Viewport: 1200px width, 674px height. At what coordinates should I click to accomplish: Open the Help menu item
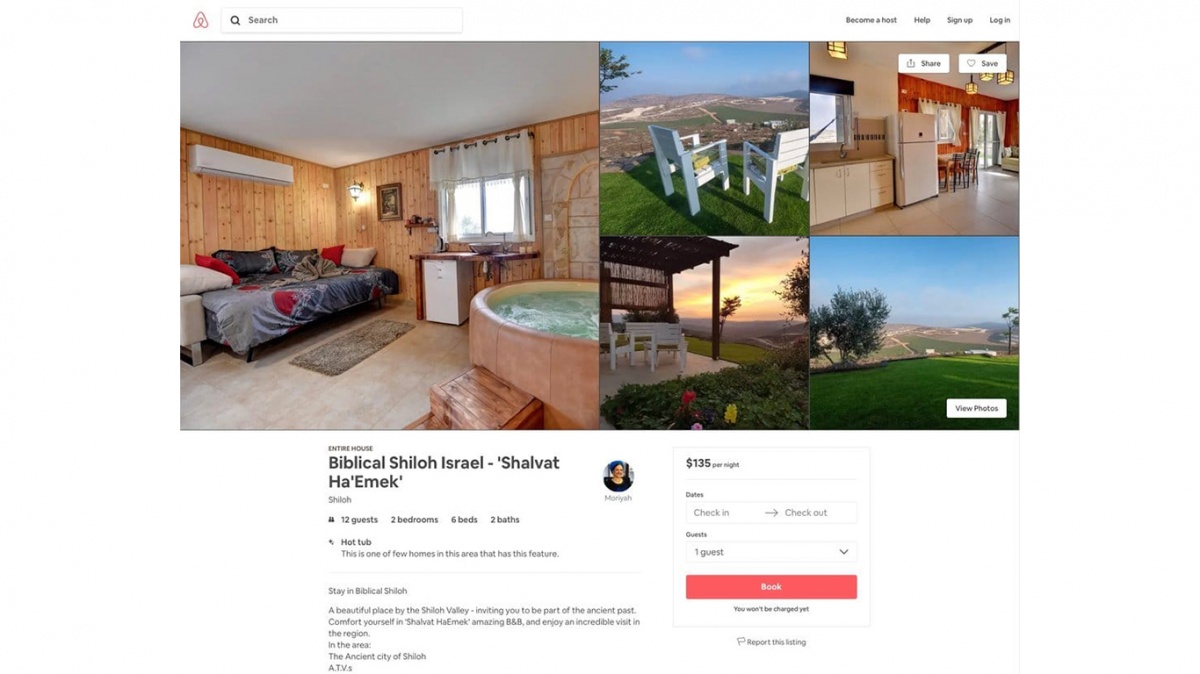pos(922,20)
